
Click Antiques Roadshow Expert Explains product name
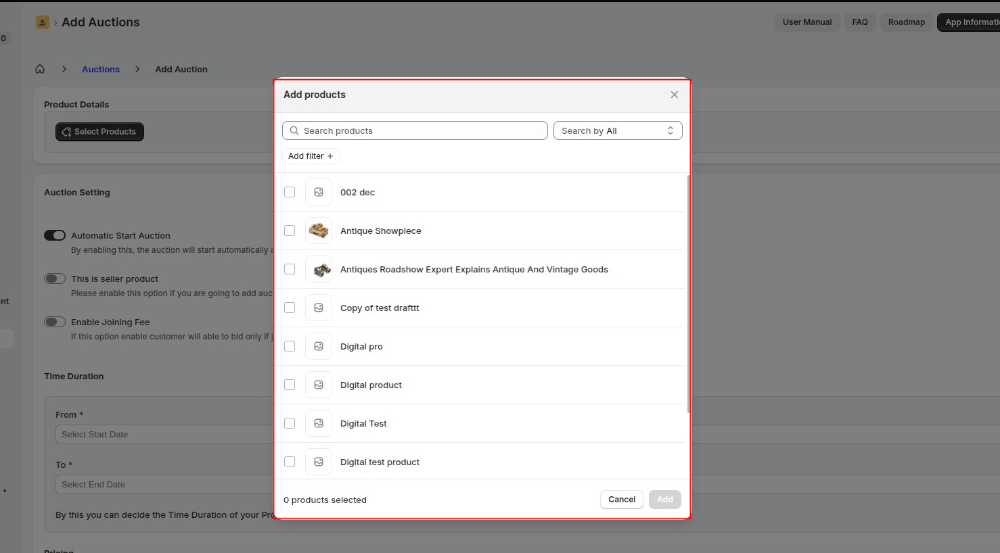pyautogui.click(x=474, y=269)
